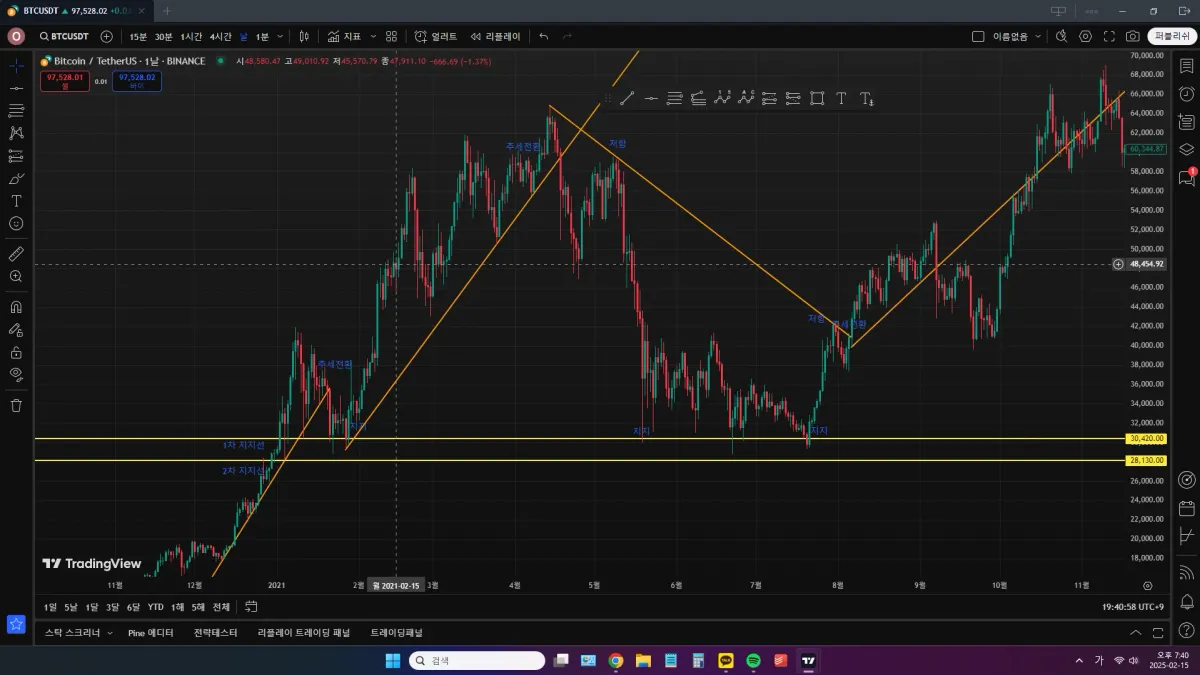The width and height of the screenshot is (1200, 675).
Task: Open the emoji icons tool
Action: click(x=16, y=223)
